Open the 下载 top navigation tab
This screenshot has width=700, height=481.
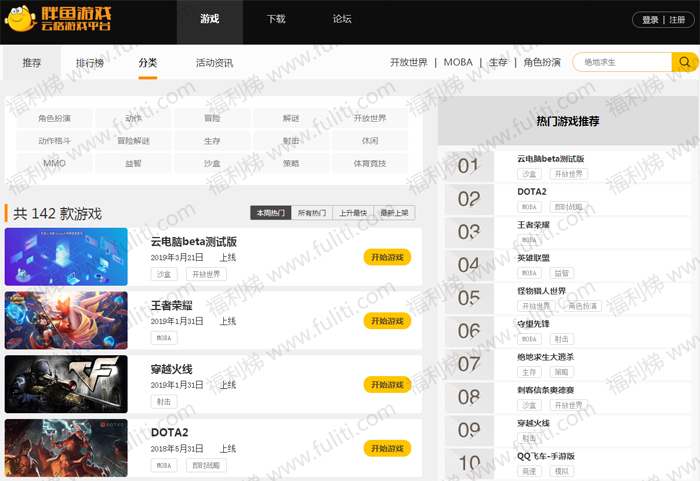click(x=276, y=19)
